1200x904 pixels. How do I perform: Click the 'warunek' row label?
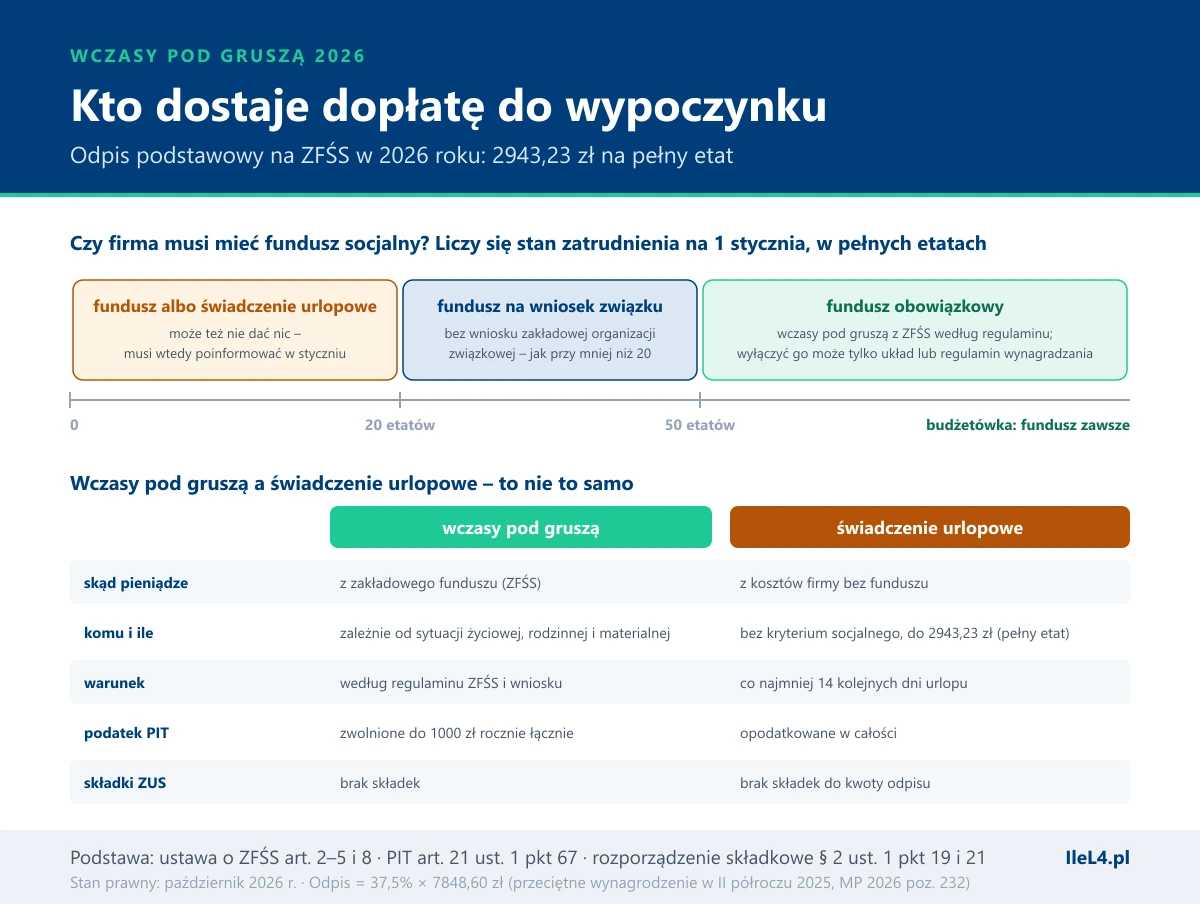[x=115, y=683]
